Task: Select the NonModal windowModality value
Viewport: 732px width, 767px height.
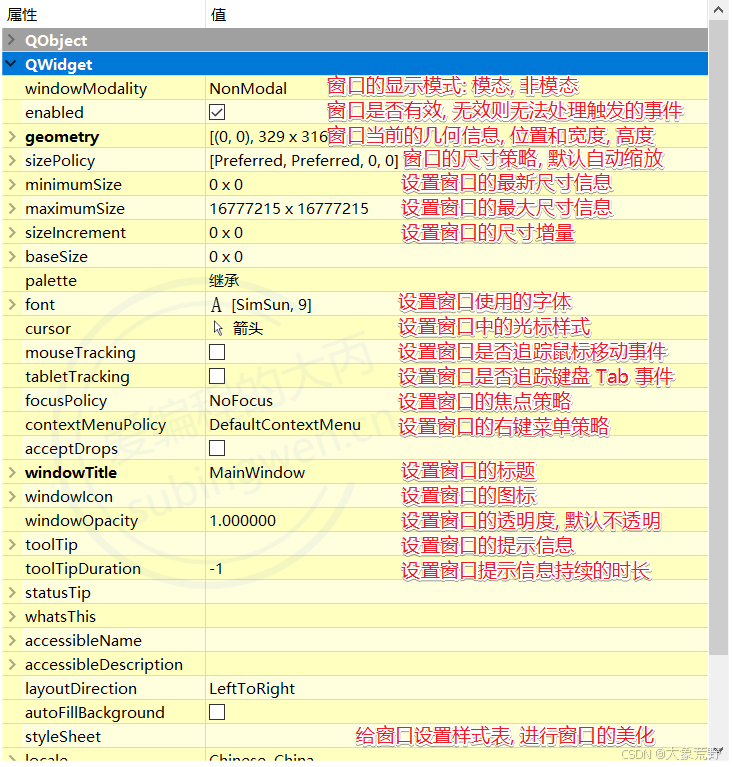Action: (x=248, y=89)
